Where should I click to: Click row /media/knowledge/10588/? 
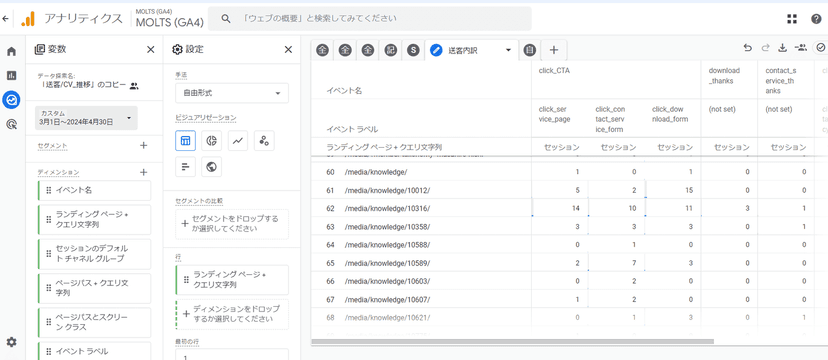click(x=569, y=245)
